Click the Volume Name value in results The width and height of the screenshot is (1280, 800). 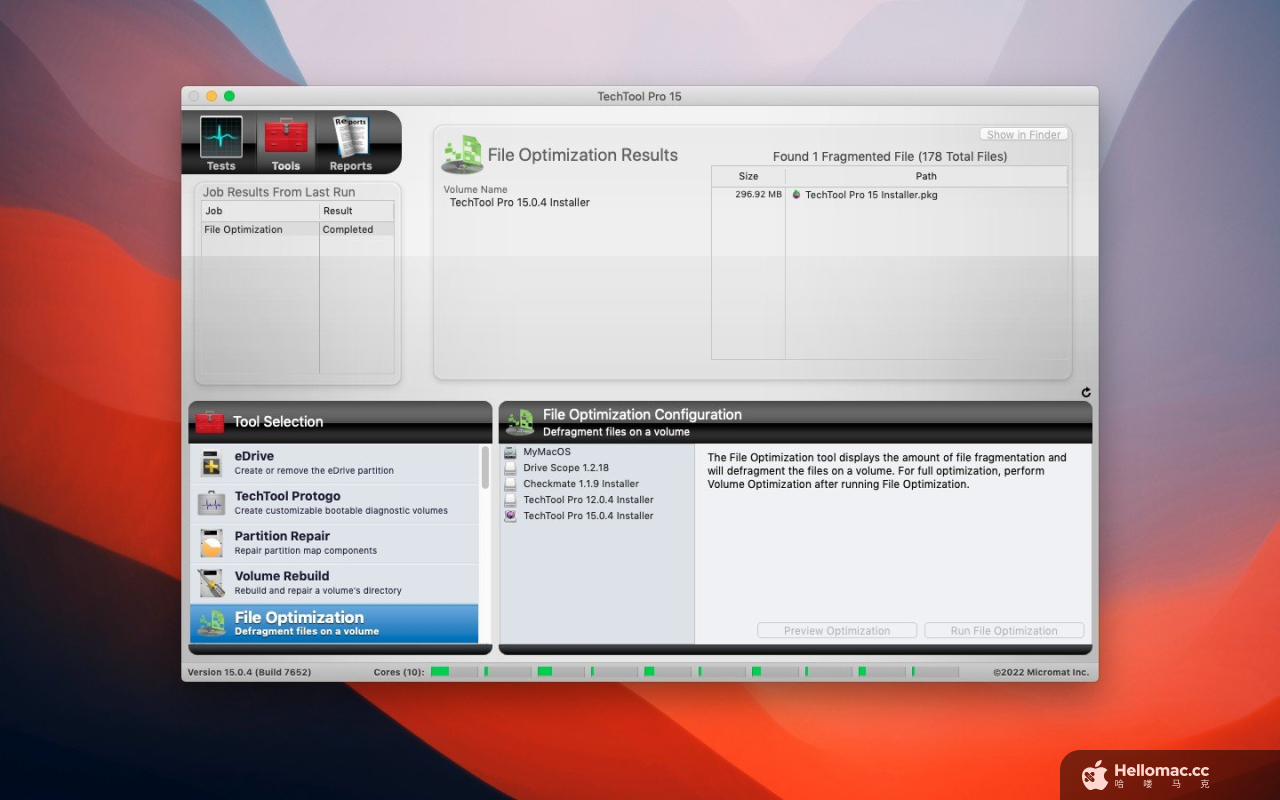click(x=520, y=202)
